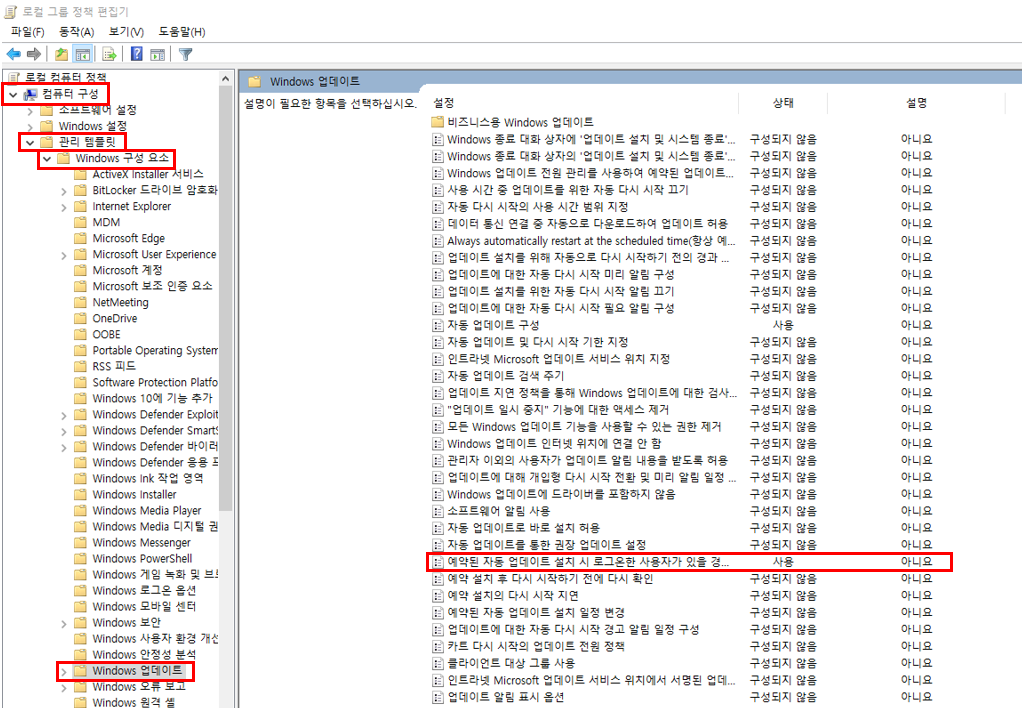Click the Back arrow toolbar icon
The height and width of the screenshot is (708, 1022).
click(13, 54)
